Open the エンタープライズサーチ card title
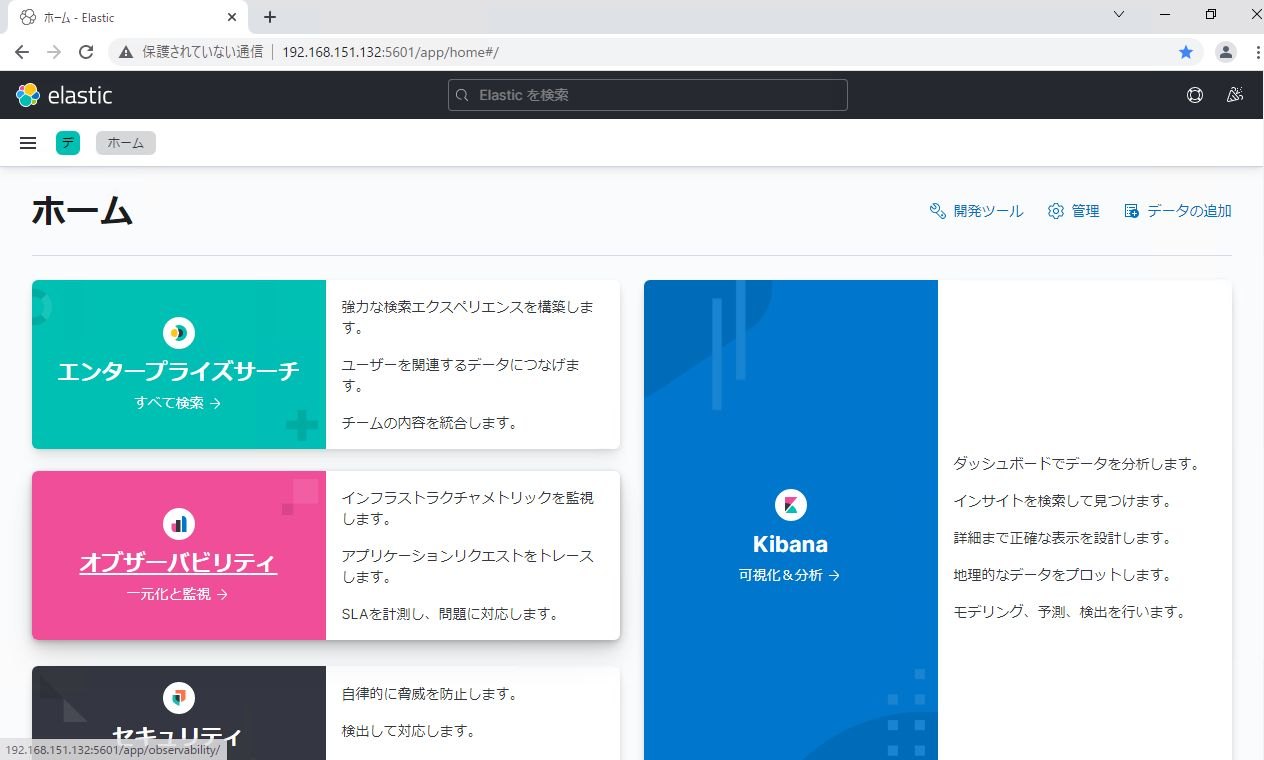The height and width of the screenshot is (760, 1264). coord(178,371)
